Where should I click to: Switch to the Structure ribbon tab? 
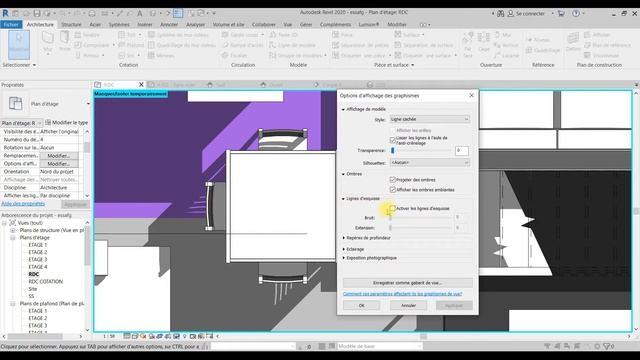click(71, 24)
